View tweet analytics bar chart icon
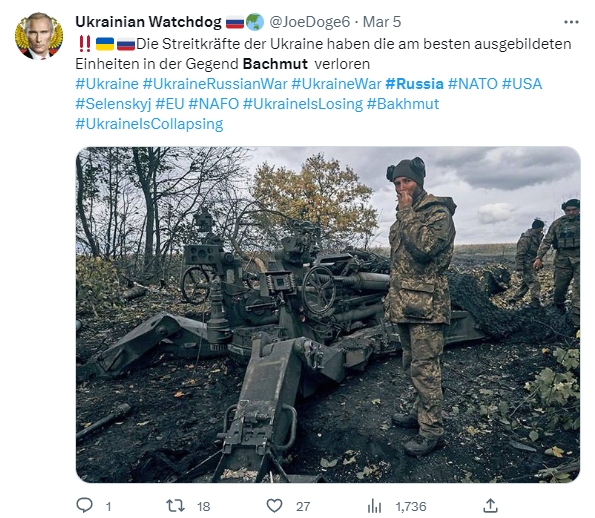The width and height of the screenshot is (595, 518). [x=374, y=506]
